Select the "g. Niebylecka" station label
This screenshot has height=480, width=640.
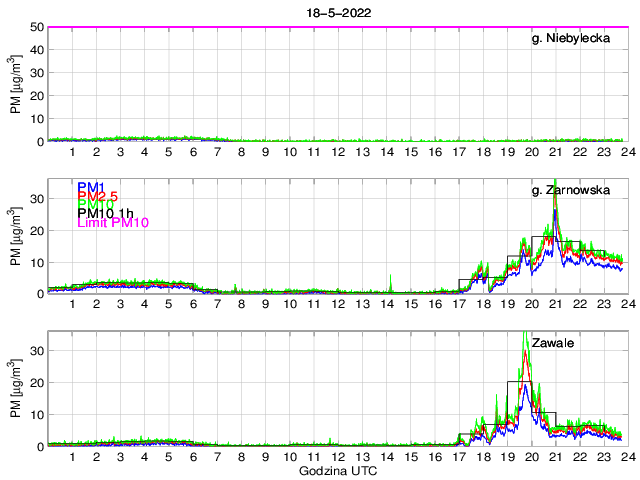[x=571, y=38]
